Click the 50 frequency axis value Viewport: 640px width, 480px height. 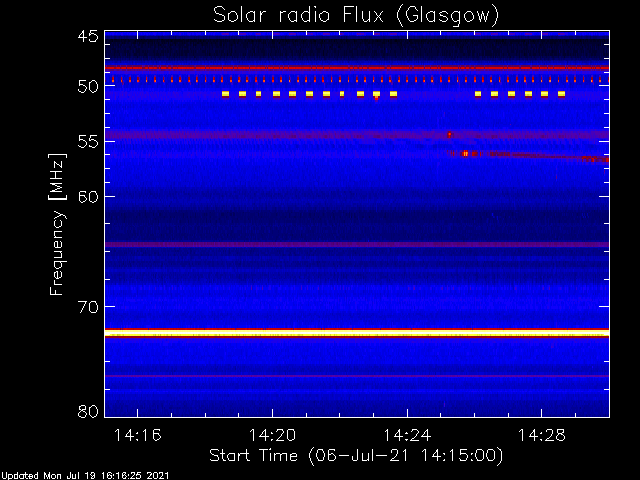88,86
